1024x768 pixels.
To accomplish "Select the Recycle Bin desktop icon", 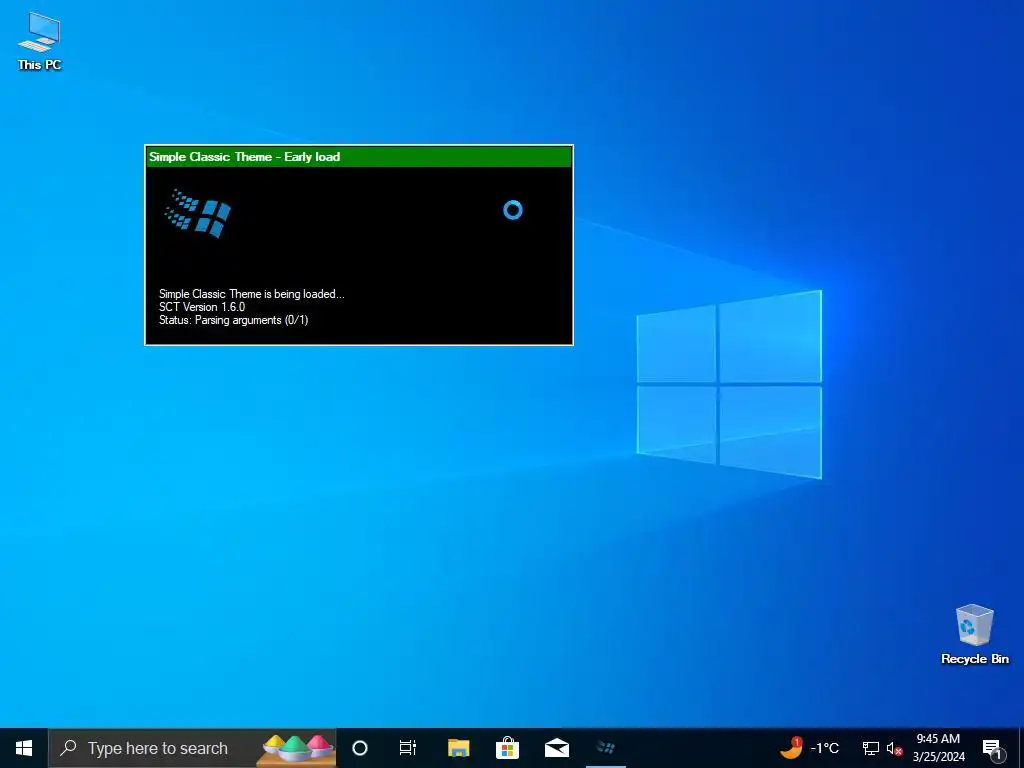I will pos(974,634).
